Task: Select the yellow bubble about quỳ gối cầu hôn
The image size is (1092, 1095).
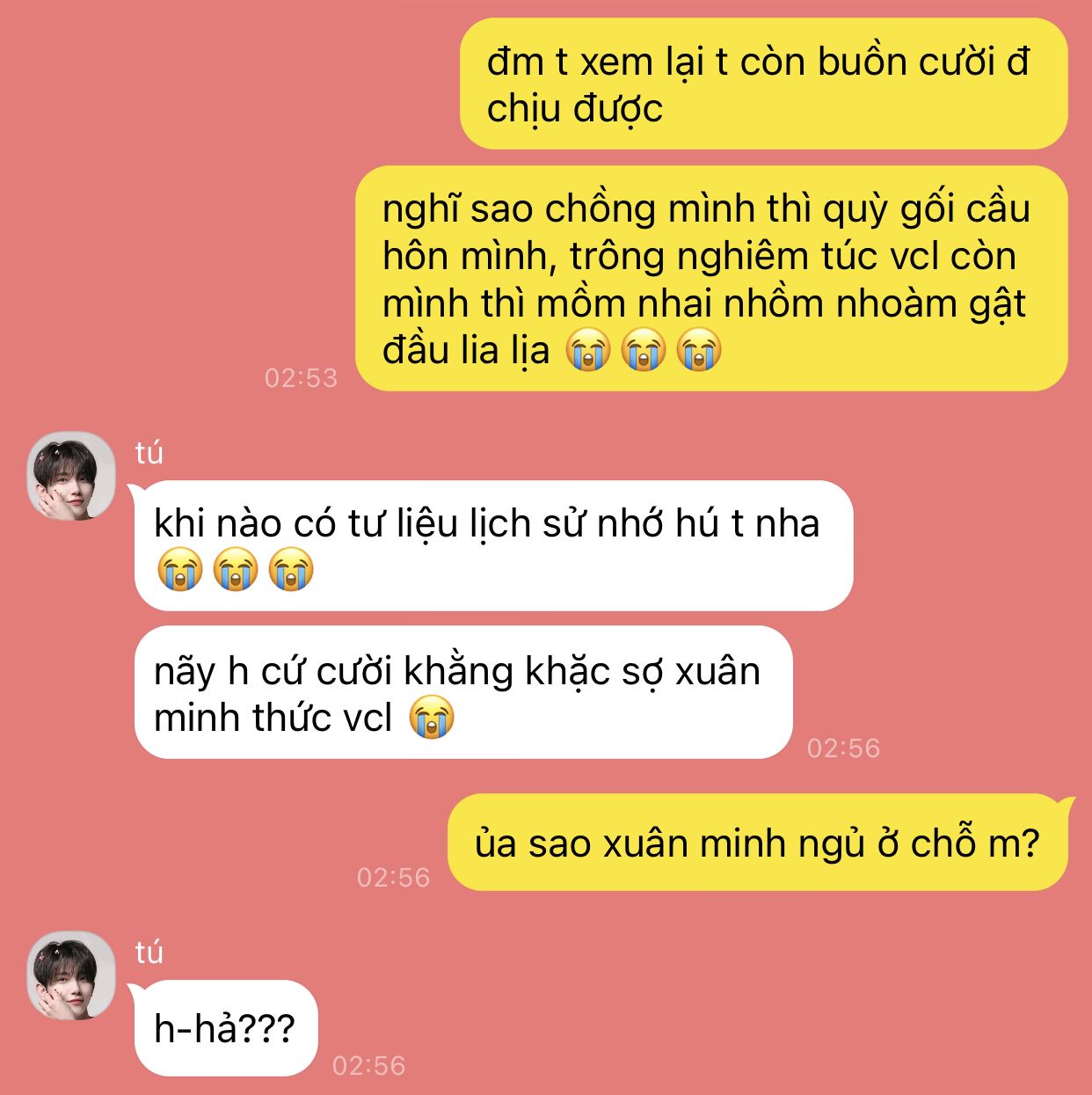Action: [x=710, y=279]
